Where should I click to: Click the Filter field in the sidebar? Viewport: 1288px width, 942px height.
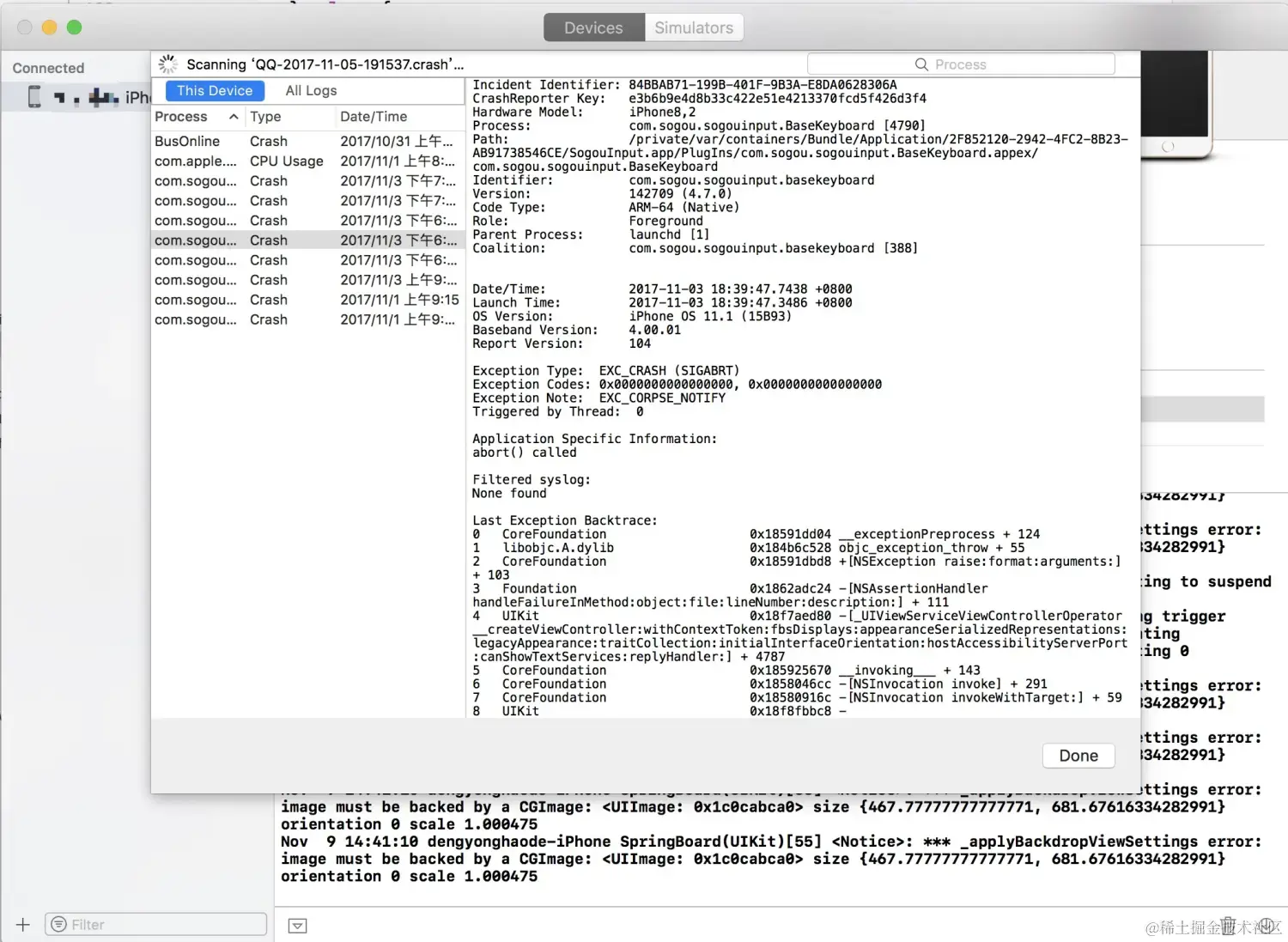[x=155, y=925]
